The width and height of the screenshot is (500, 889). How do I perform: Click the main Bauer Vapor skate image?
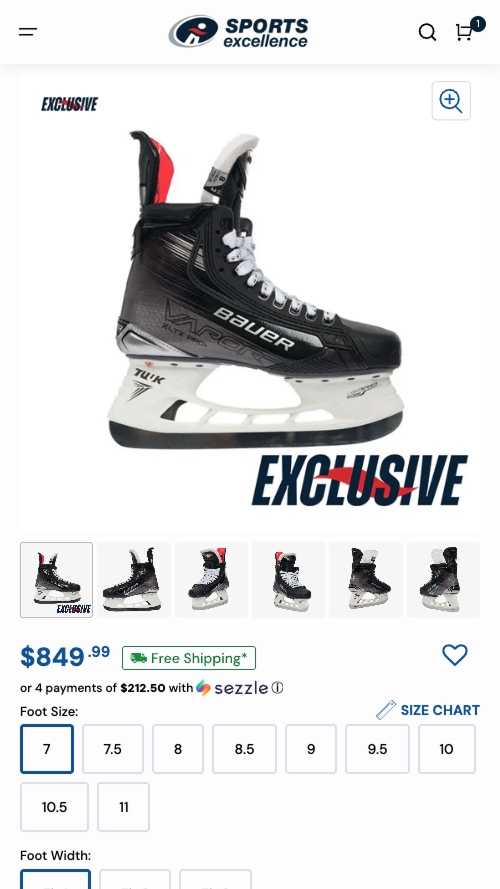click(255, 290)
